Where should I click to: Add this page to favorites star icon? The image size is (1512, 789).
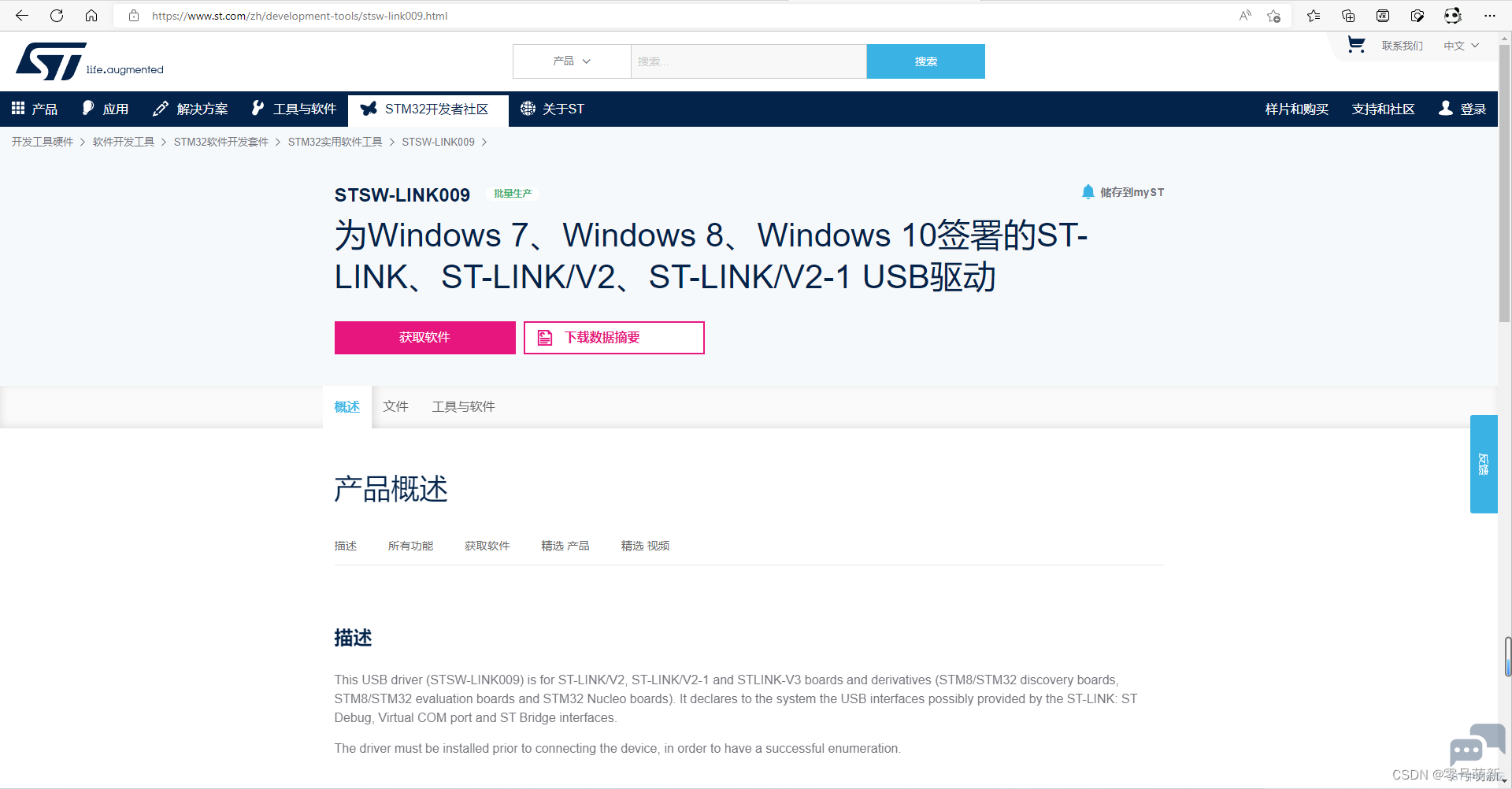(x=1273, y=16)
